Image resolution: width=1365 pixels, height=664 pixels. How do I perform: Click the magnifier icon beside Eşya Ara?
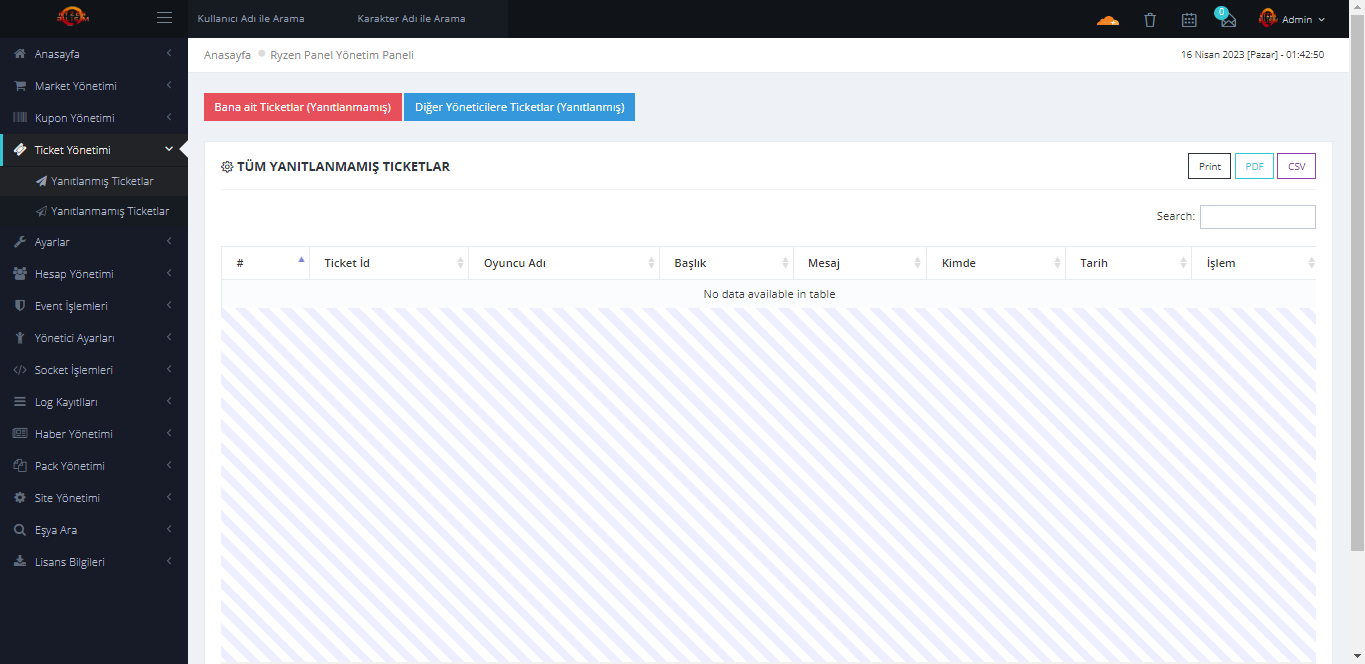(20, 529)
